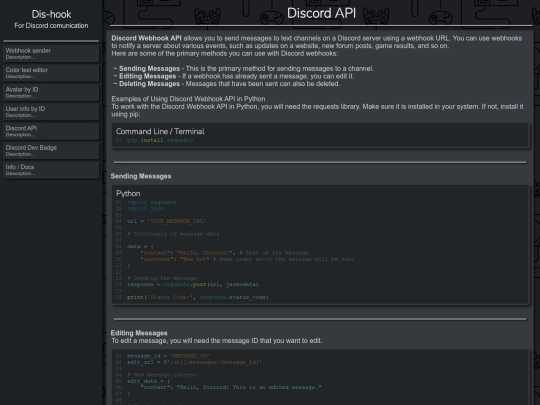Click the '# New message content' comment
Screen dimensions: 540x405
pos(162,375)
